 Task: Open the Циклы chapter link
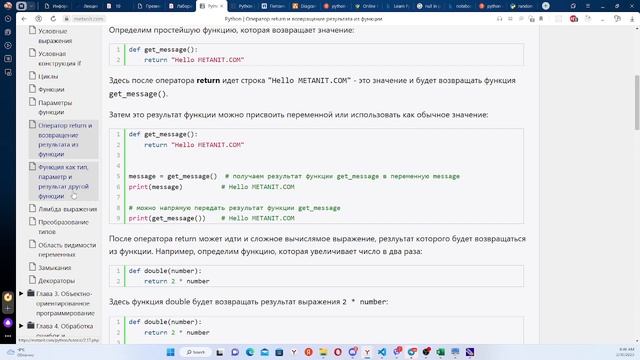click(48, 76)
